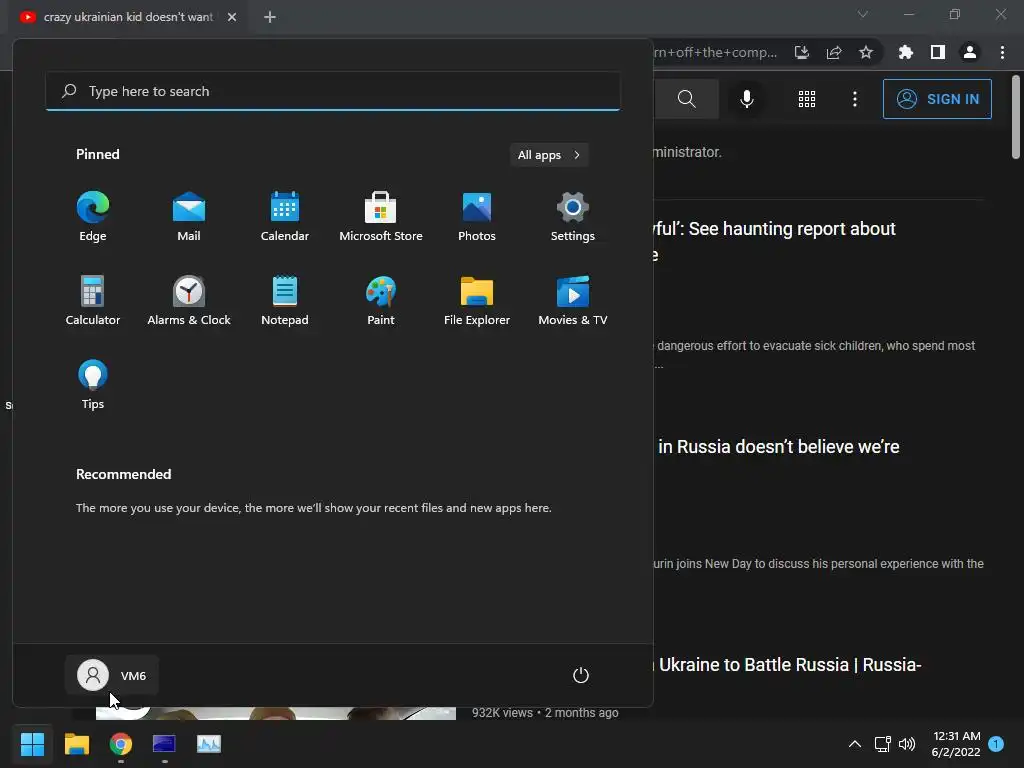Launch Notepad from pinned apps
1024x768 pixels.
point(285,301)
